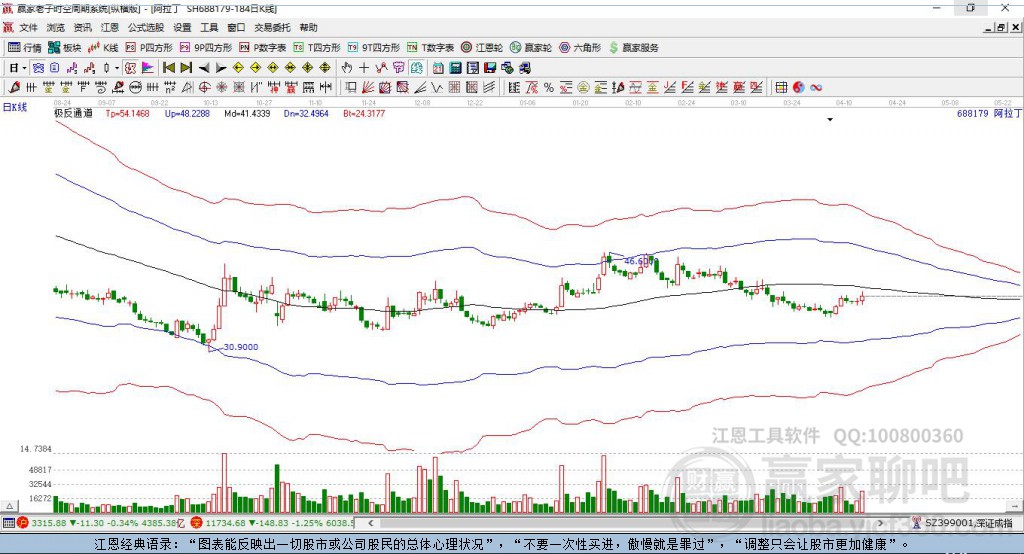
Task: Launch the 赢家轮 wheel tool
Action: click(x=531, y=48)
